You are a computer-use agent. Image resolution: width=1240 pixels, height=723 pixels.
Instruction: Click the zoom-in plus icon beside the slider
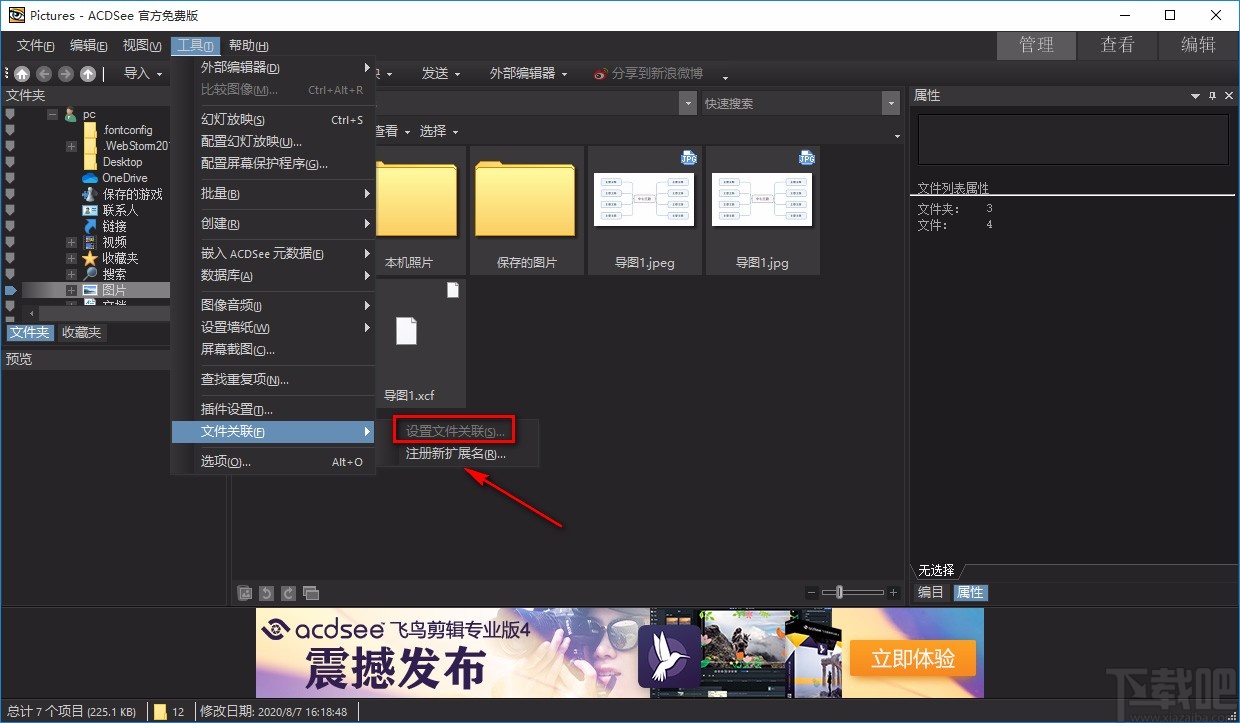(x=893, y=592)
